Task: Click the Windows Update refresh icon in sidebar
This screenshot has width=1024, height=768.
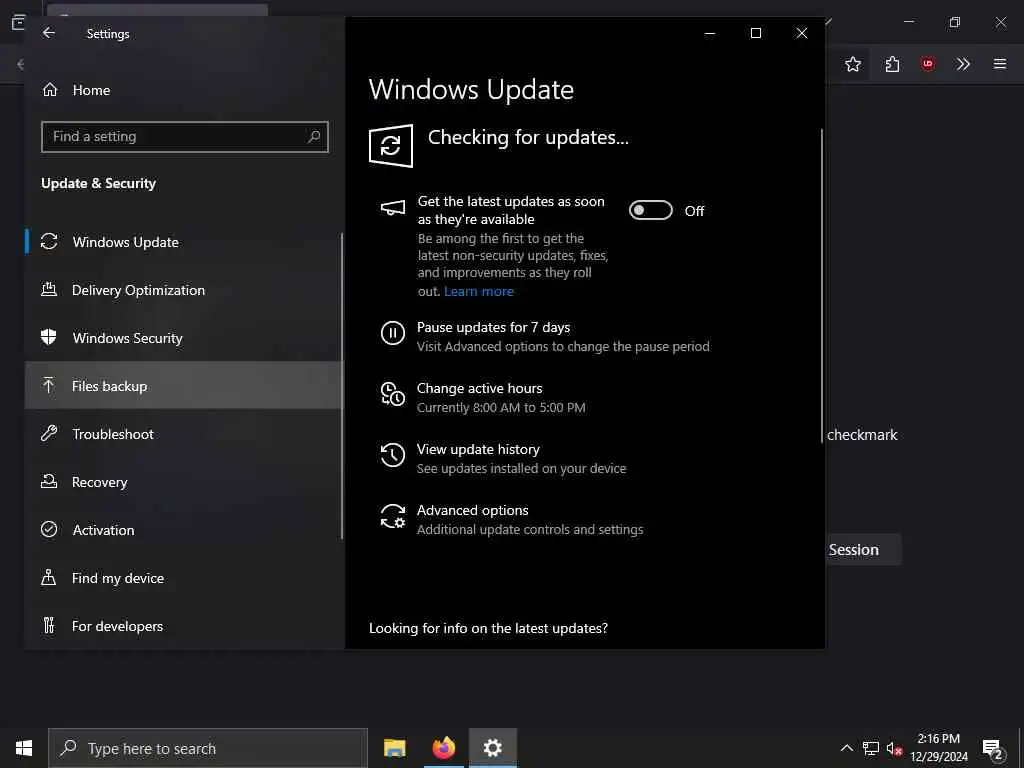Action: point(49,242)
